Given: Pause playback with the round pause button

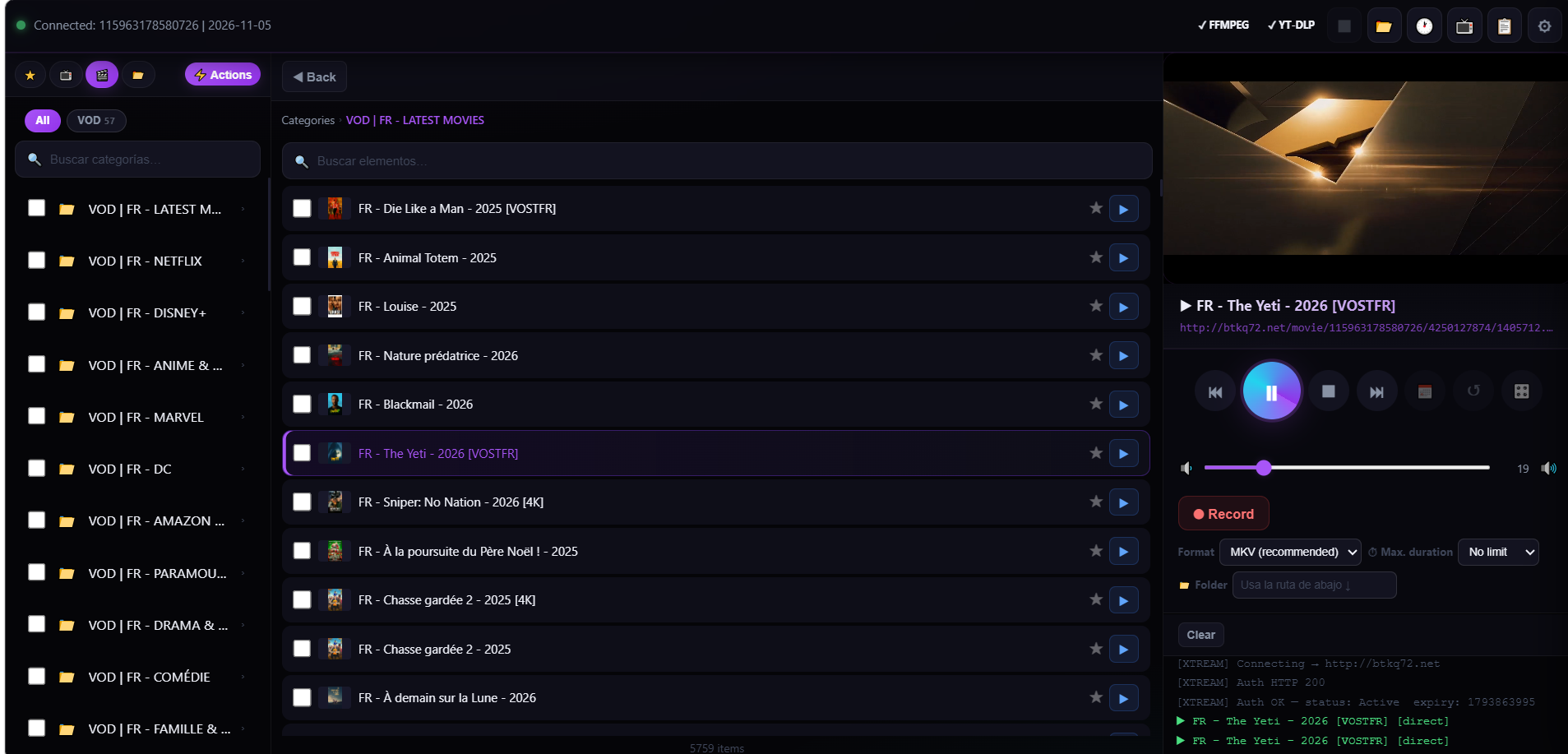Looking at the screenshot, I should tap(1271, 391).
